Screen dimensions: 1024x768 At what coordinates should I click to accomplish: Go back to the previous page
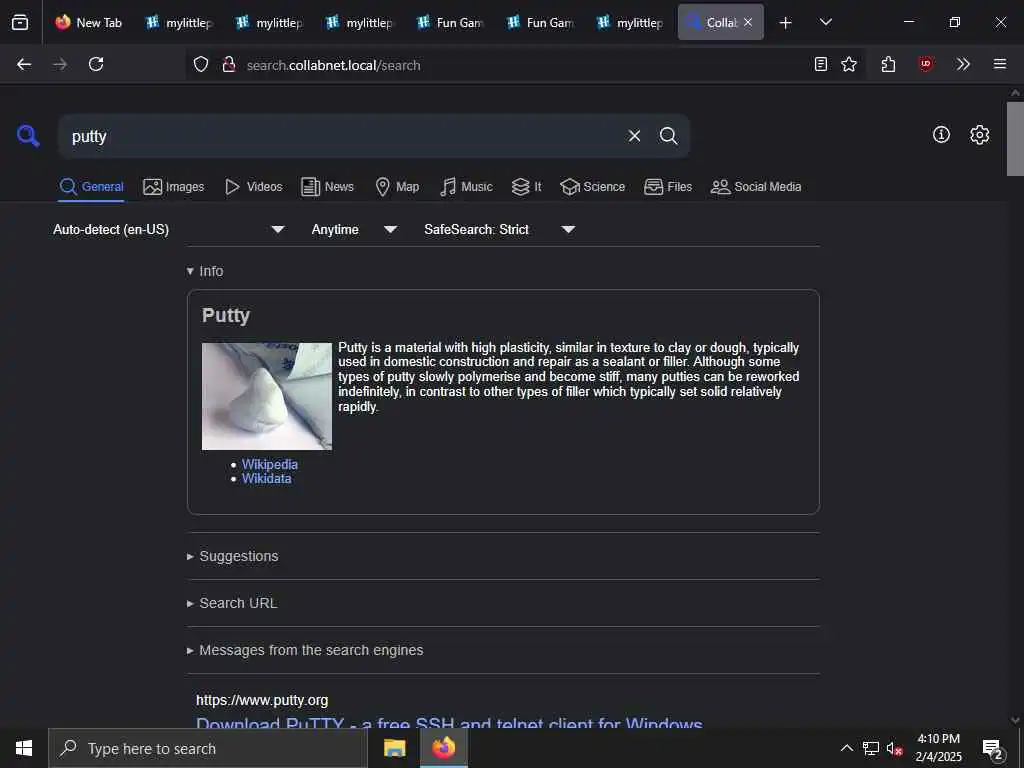coord(24,64)
